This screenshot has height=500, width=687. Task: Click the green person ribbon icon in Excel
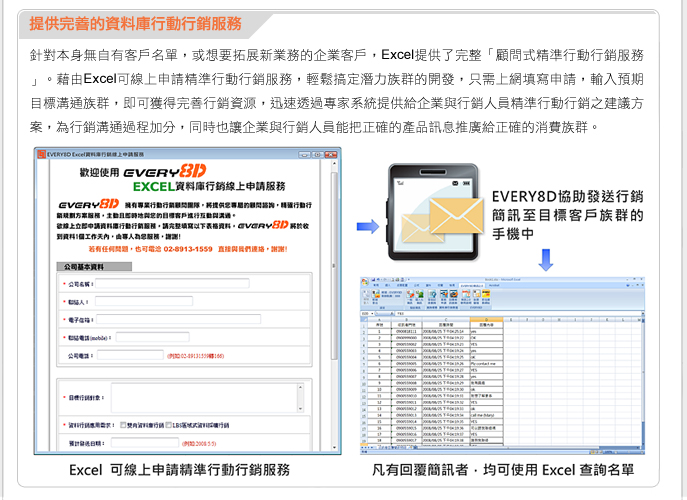tap(420, 294)
